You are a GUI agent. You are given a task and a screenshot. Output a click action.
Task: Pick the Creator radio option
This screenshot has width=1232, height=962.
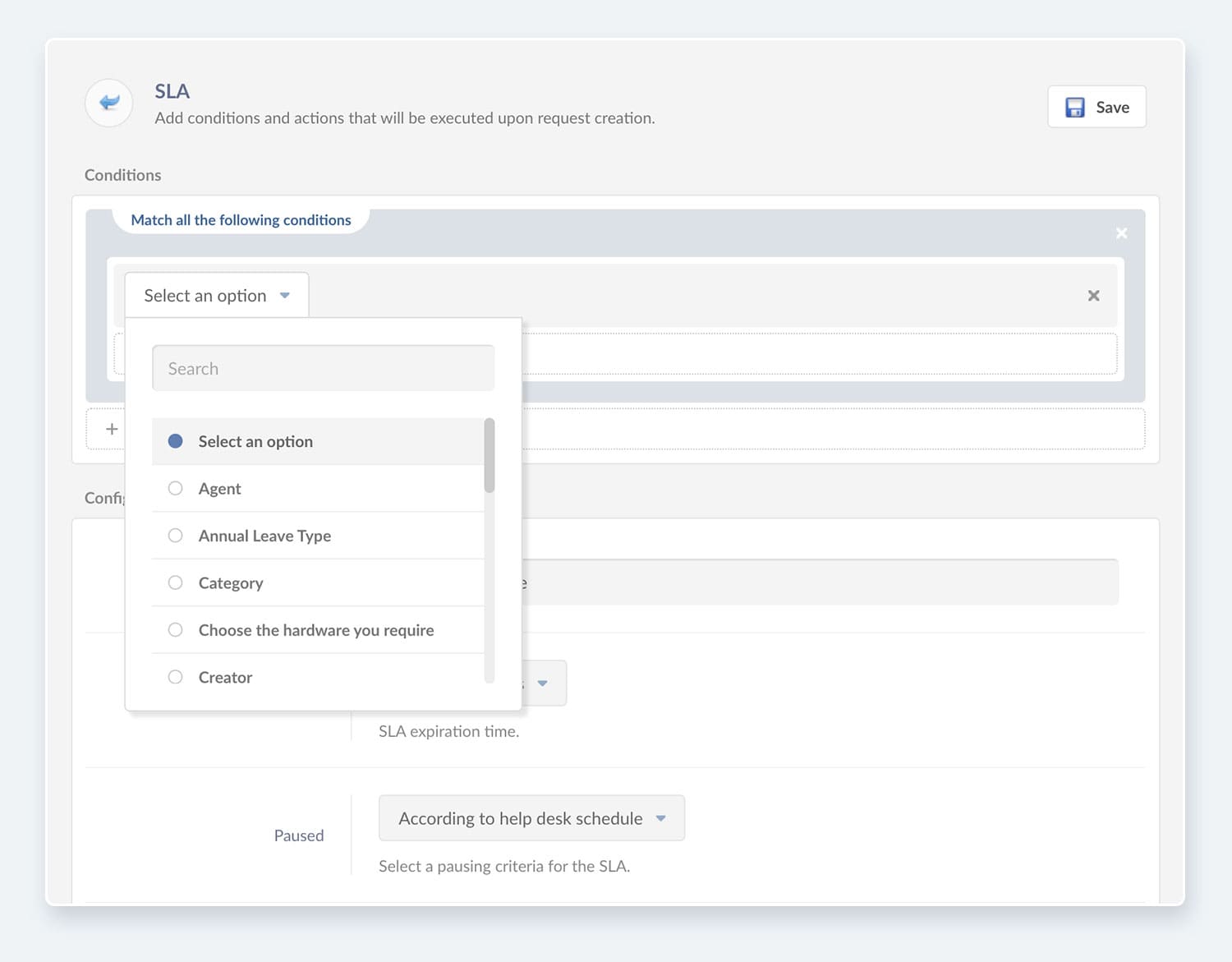click(x=175, y=676)
